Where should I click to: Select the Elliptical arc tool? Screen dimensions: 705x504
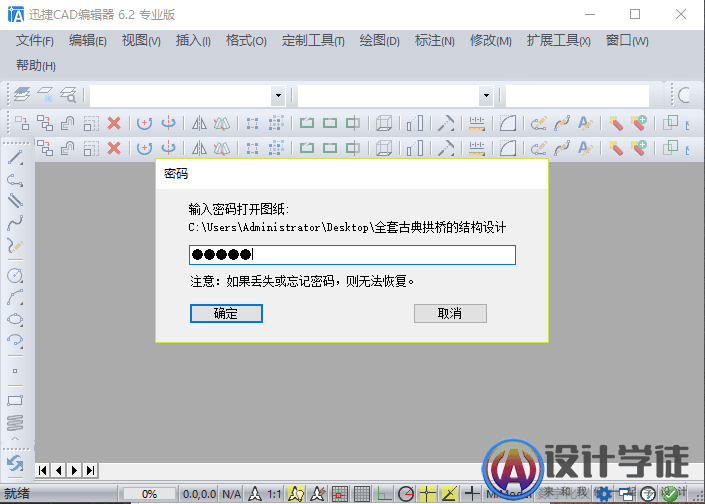click(15, 341)
